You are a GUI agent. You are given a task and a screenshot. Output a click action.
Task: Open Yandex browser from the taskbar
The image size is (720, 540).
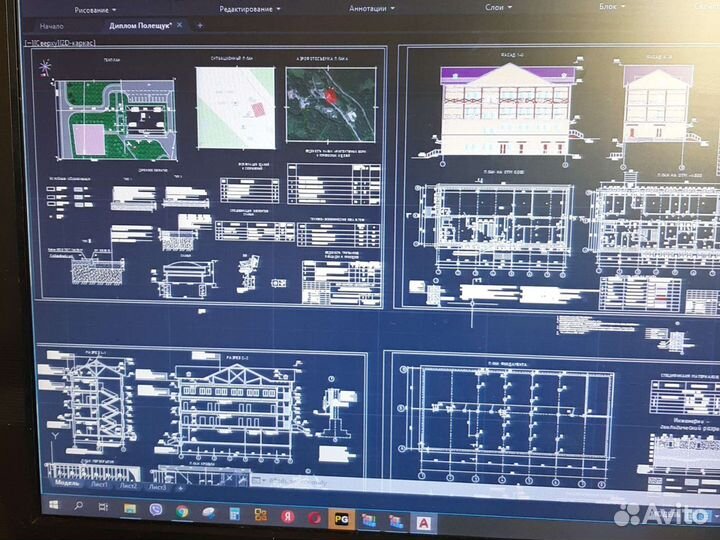pos(288,514)
